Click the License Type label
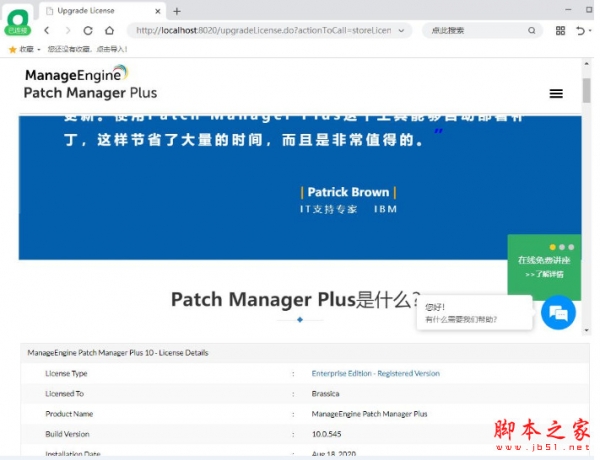This screenshot has width=600, height=460. pyautogui.click(x=66, y=373)
